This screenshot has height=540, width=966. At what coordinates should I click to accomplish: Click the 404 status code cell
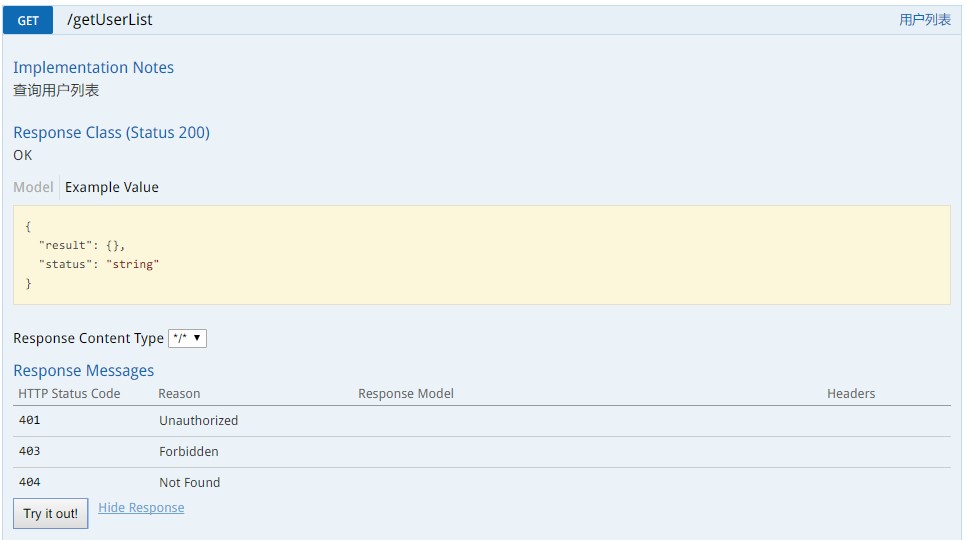pos(30,483)
